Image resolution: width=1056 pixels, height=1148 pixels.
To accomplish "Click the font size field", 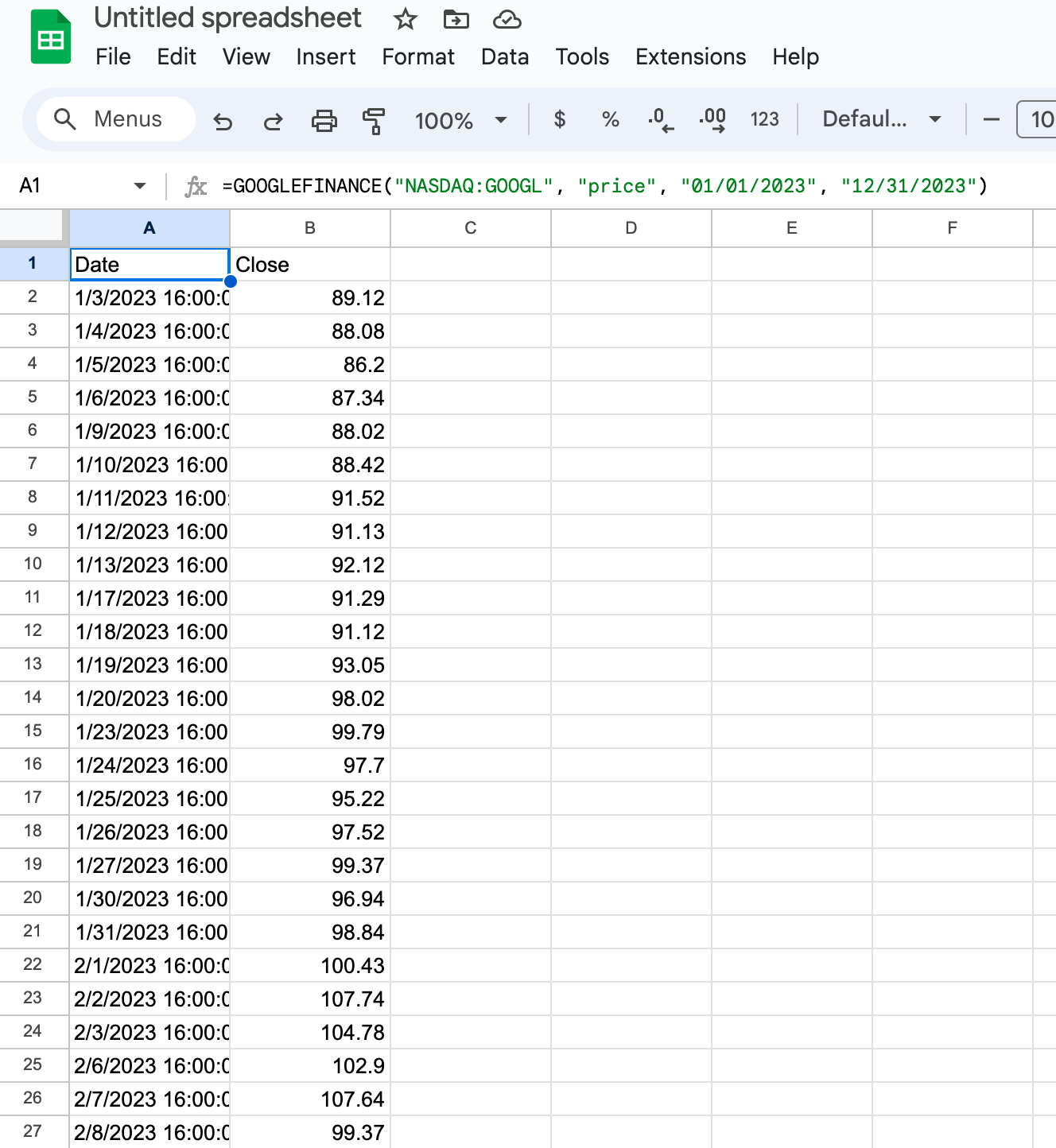I will [1037, 120].
